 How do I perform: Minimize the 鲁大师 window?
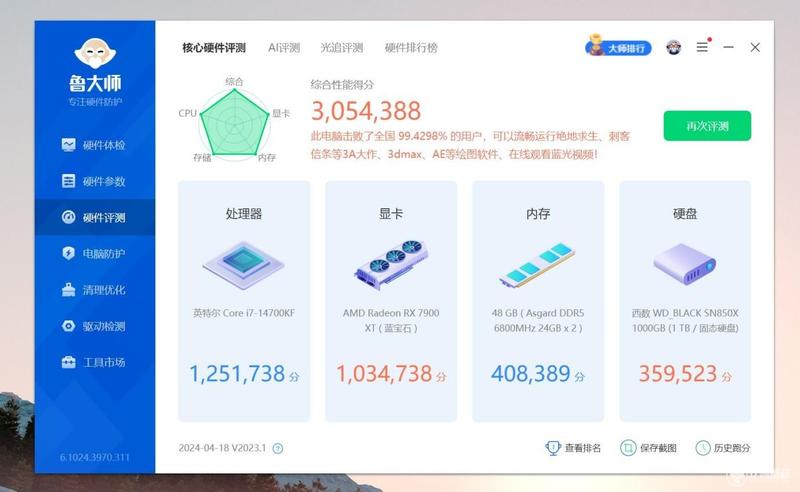pyautogui.click(x=729, y=47)
